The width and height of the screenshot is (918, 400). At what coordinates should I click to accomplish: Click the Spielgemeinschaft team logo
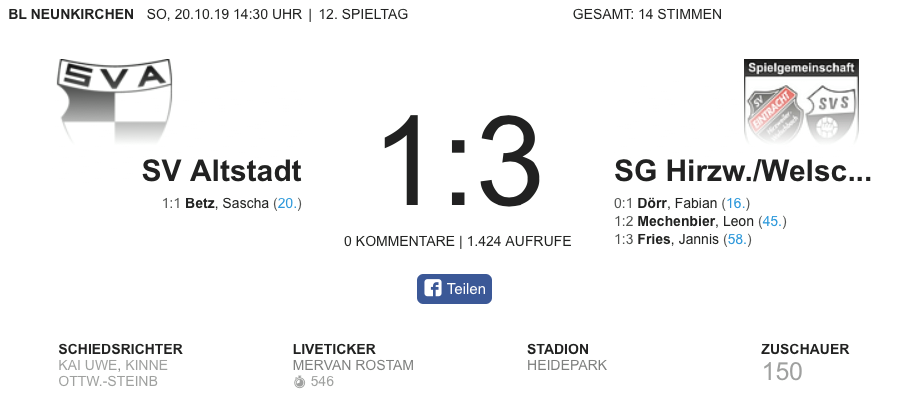click(801, 101)
